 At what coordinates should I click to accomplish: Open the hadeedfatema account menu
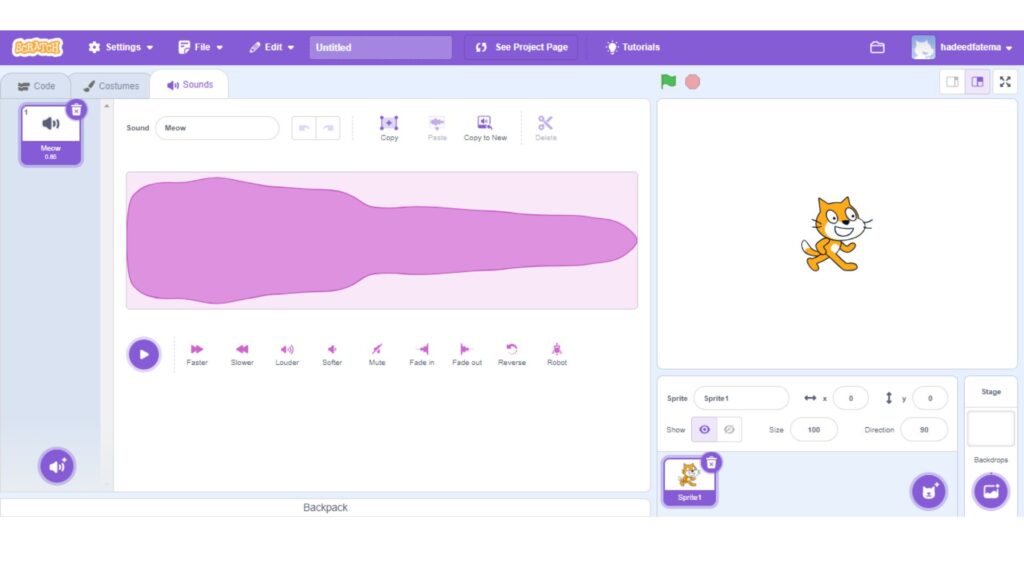tap(962, 47)
